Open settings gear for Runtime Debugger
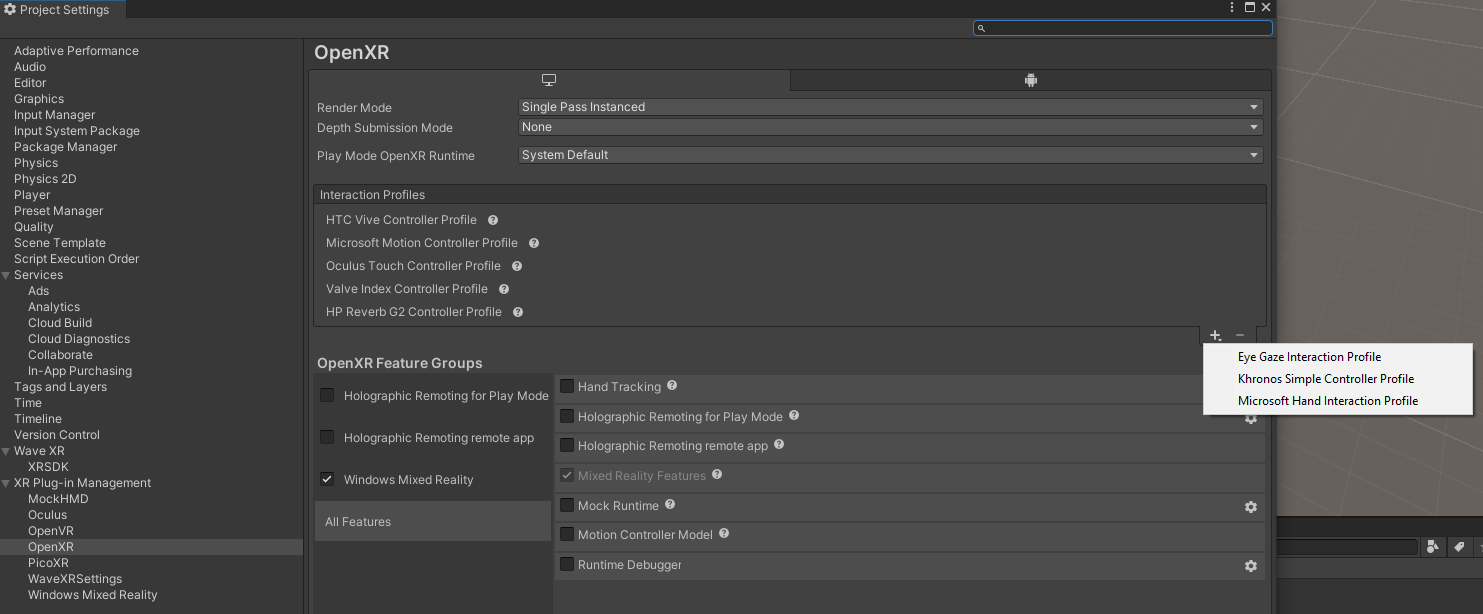Image resolution: width=1483 pixels, height=614 pixels. 1250,566
